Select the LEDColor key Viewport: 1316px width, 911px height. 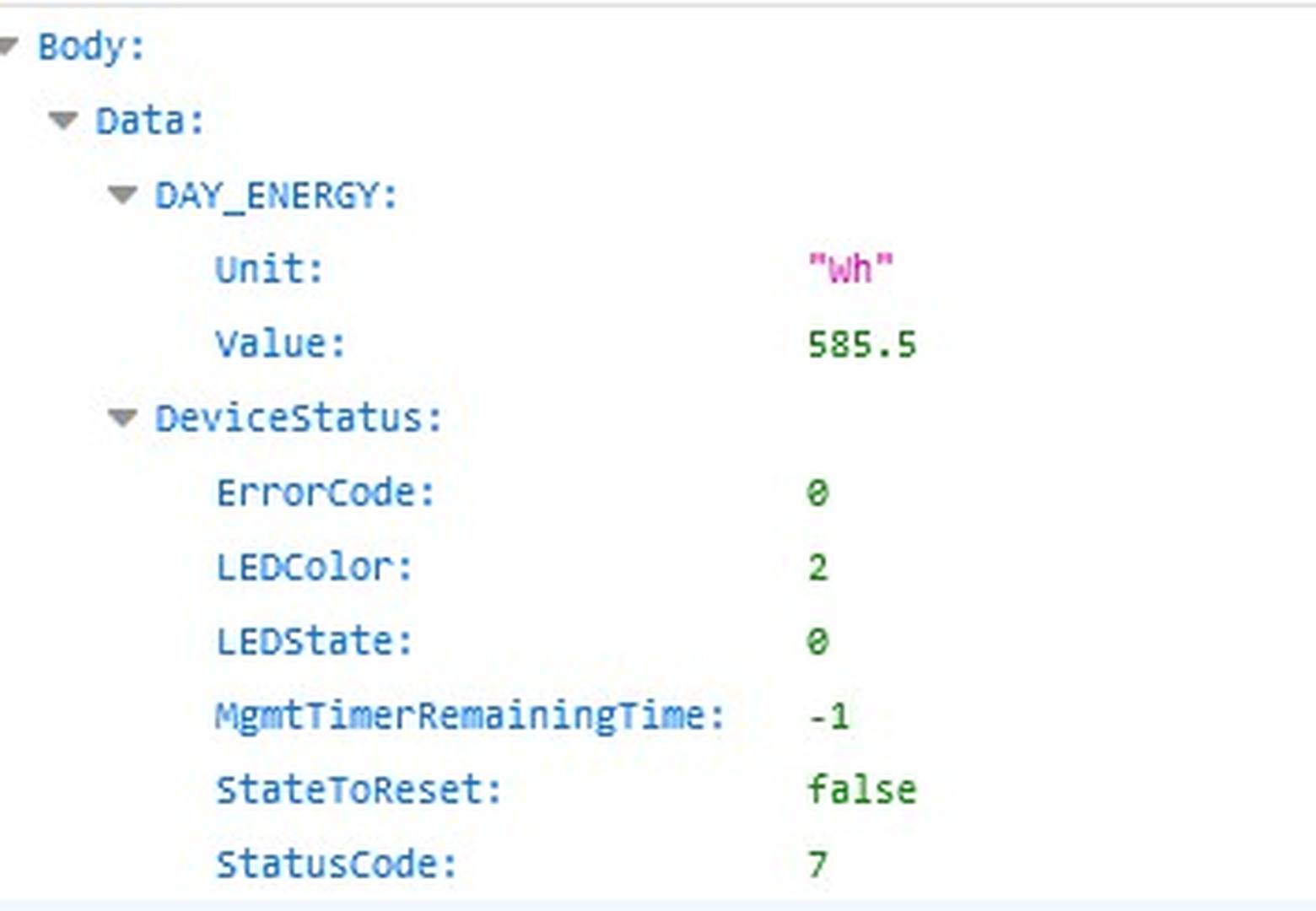click(x=315, y=567)
